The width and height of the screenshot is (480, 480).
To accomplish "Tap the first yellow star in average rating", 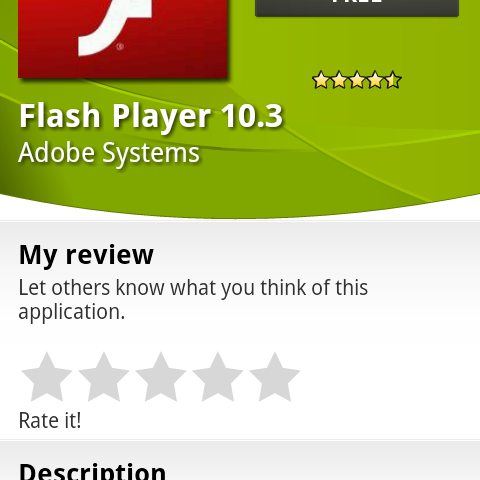I will coord(321,80).
